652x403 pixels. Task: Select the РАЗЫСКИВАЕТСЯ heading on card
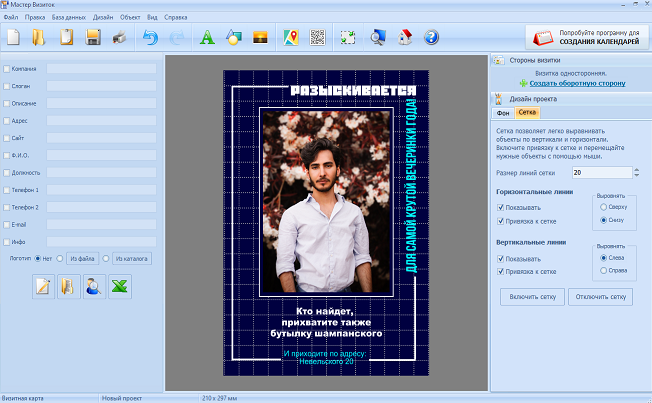coord(353,90)
